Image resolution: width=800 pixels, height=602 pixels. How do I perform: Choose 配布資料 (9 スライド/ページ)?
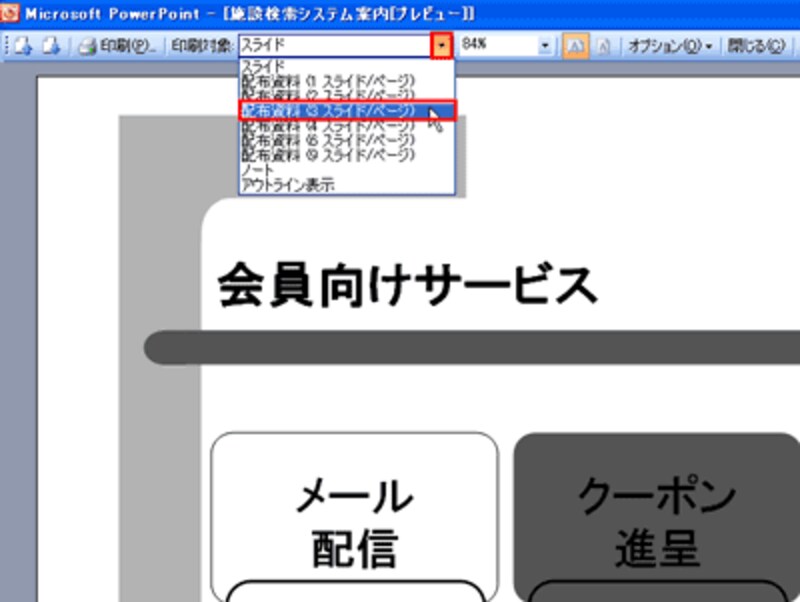click(x=346, y=155)
